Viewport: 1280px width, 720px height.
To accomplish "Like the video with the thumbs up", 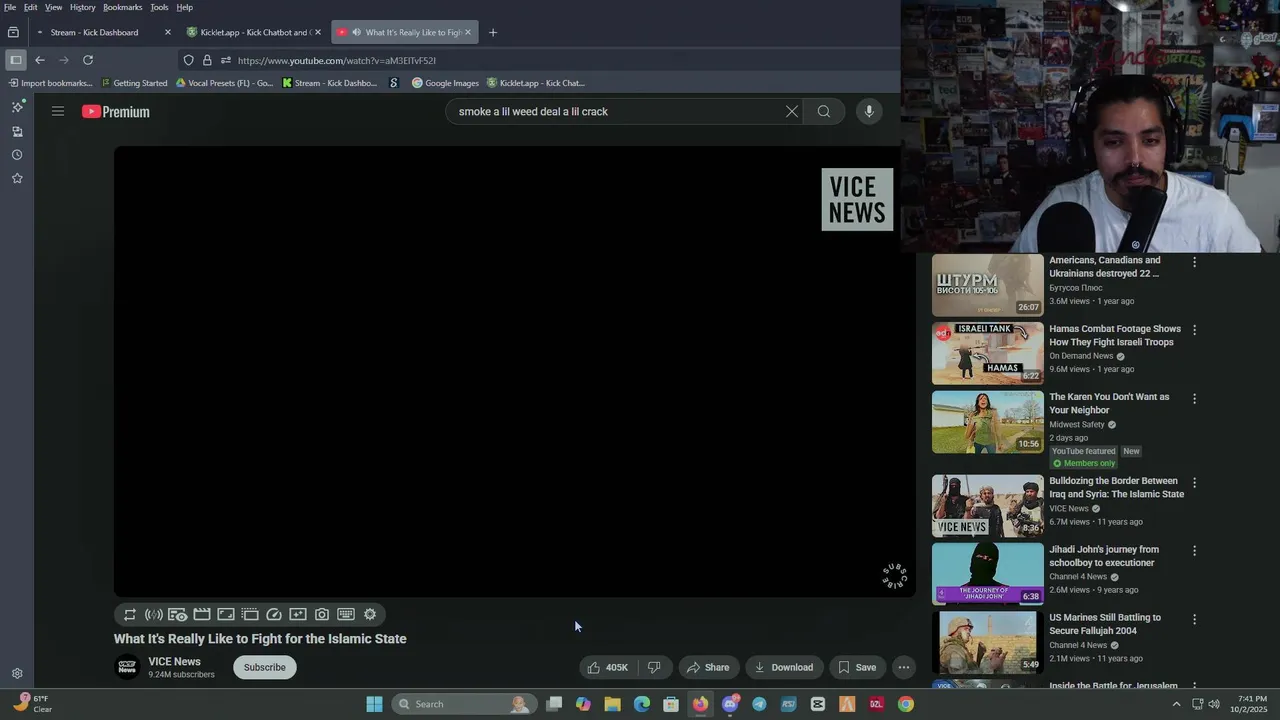I will click(x=608, y=667).
